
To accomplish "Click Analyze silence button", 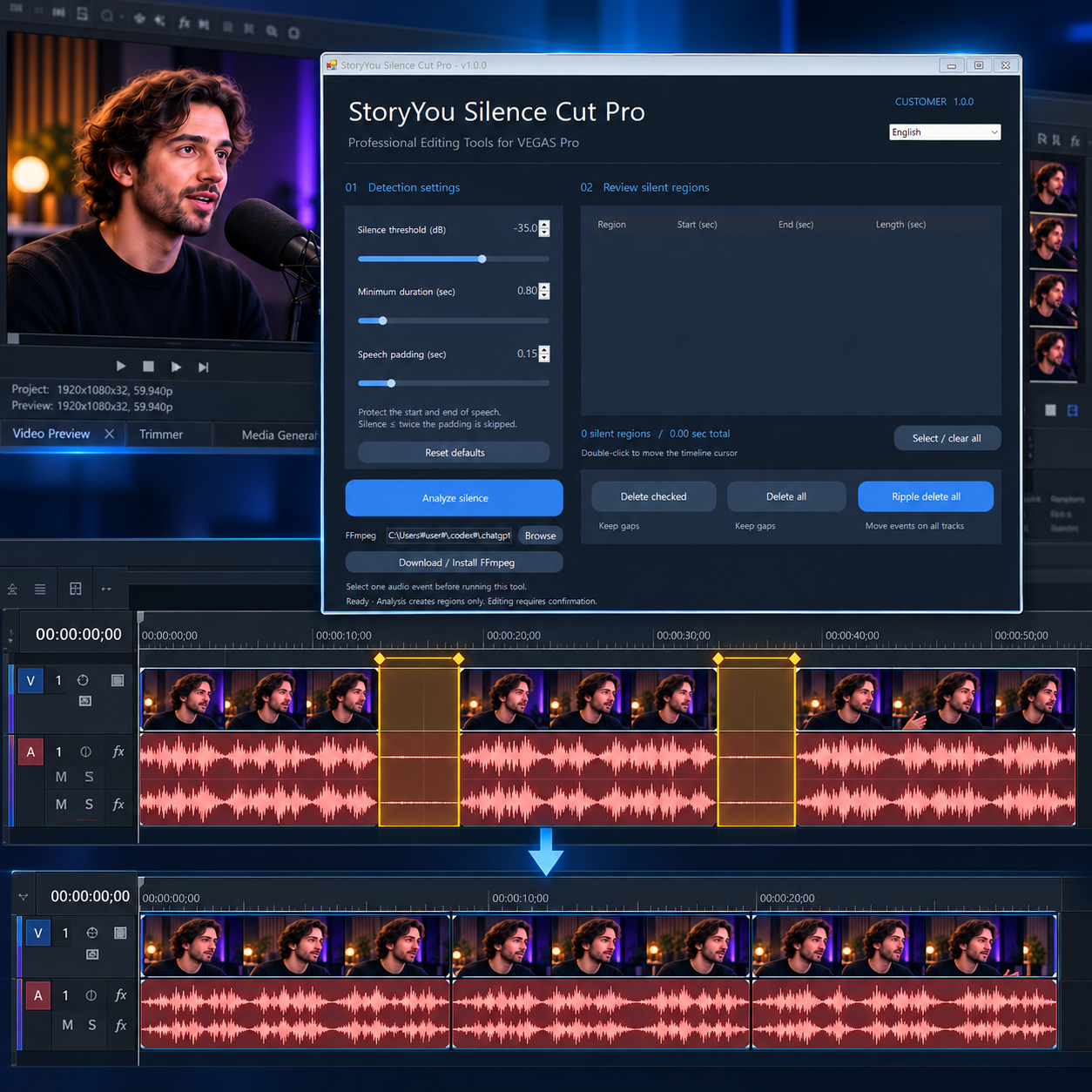I will click(x=454, y=498).
